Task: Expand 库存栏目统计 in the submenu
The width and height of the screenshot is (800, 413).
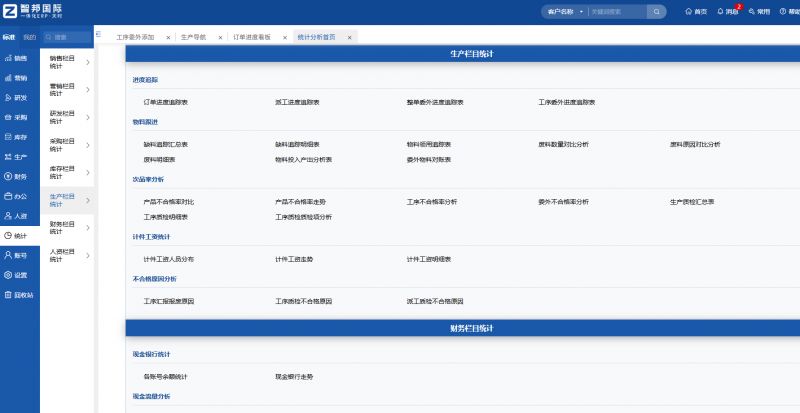Action: (x=69, y=174)
